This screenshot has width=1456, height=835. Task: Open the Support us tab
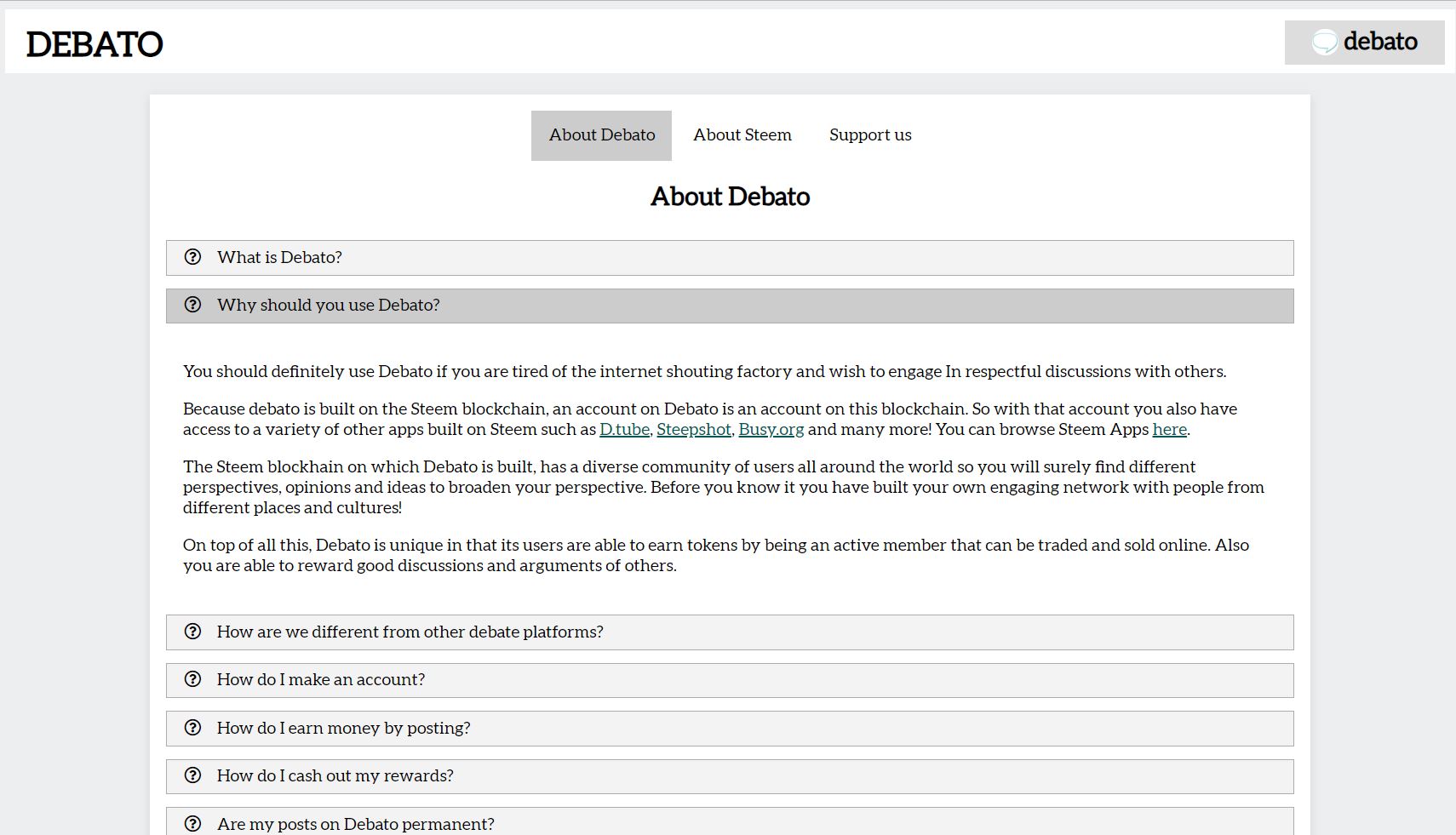(870, 135)
